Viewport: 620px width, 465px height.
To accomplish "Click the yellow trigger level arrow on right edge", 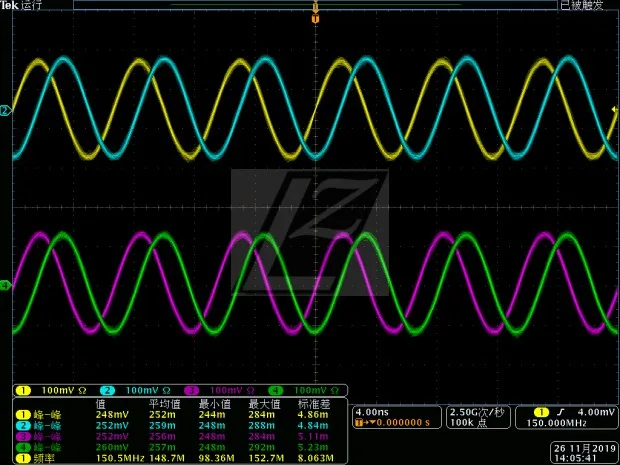I will tap(614, 110).
